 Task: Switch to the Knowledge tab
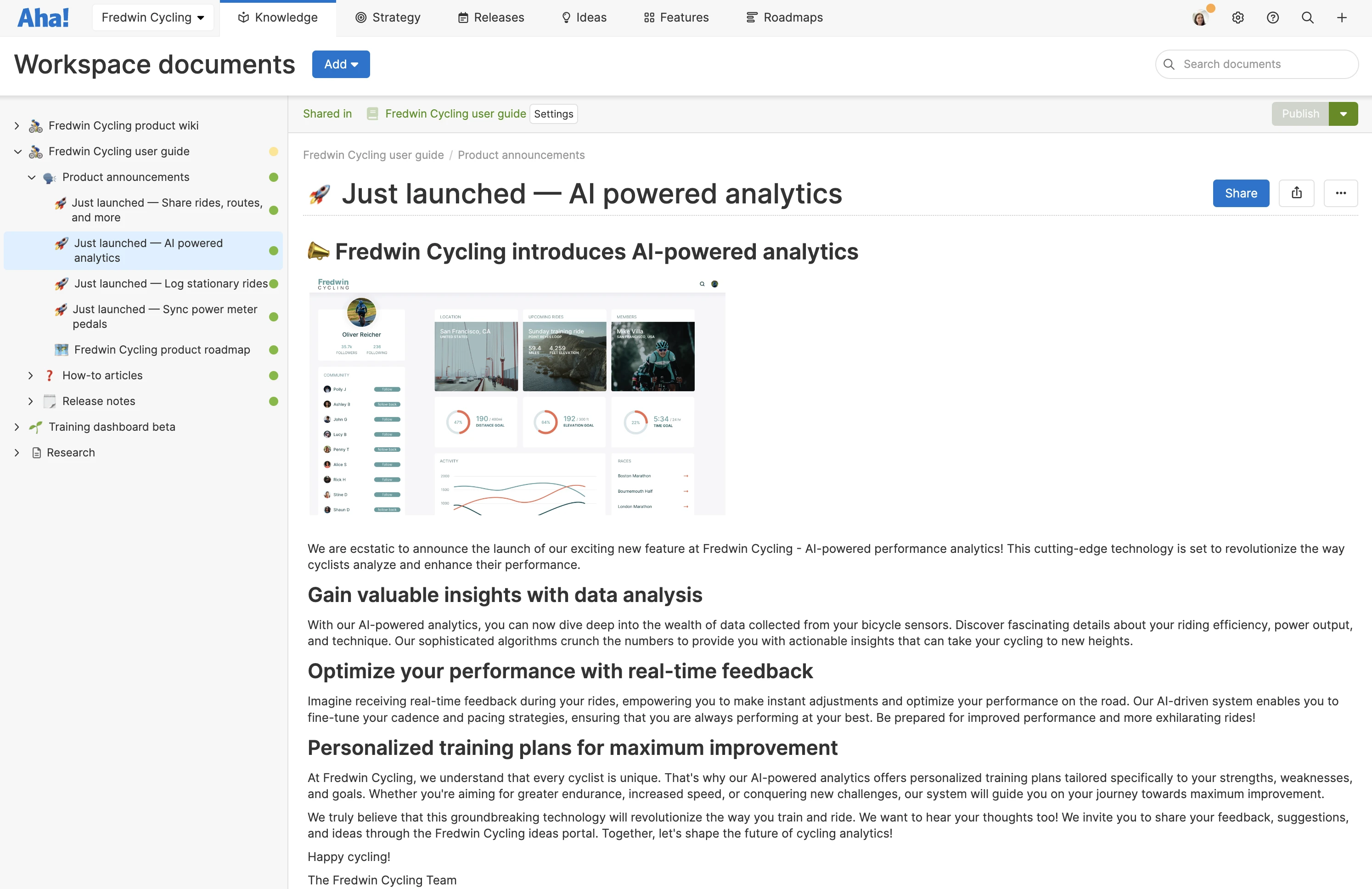tap(278, 17)
